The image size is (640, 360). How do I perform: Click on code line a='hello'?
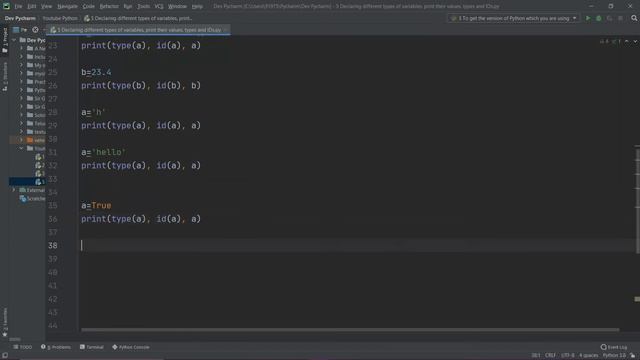pos(104,152)
